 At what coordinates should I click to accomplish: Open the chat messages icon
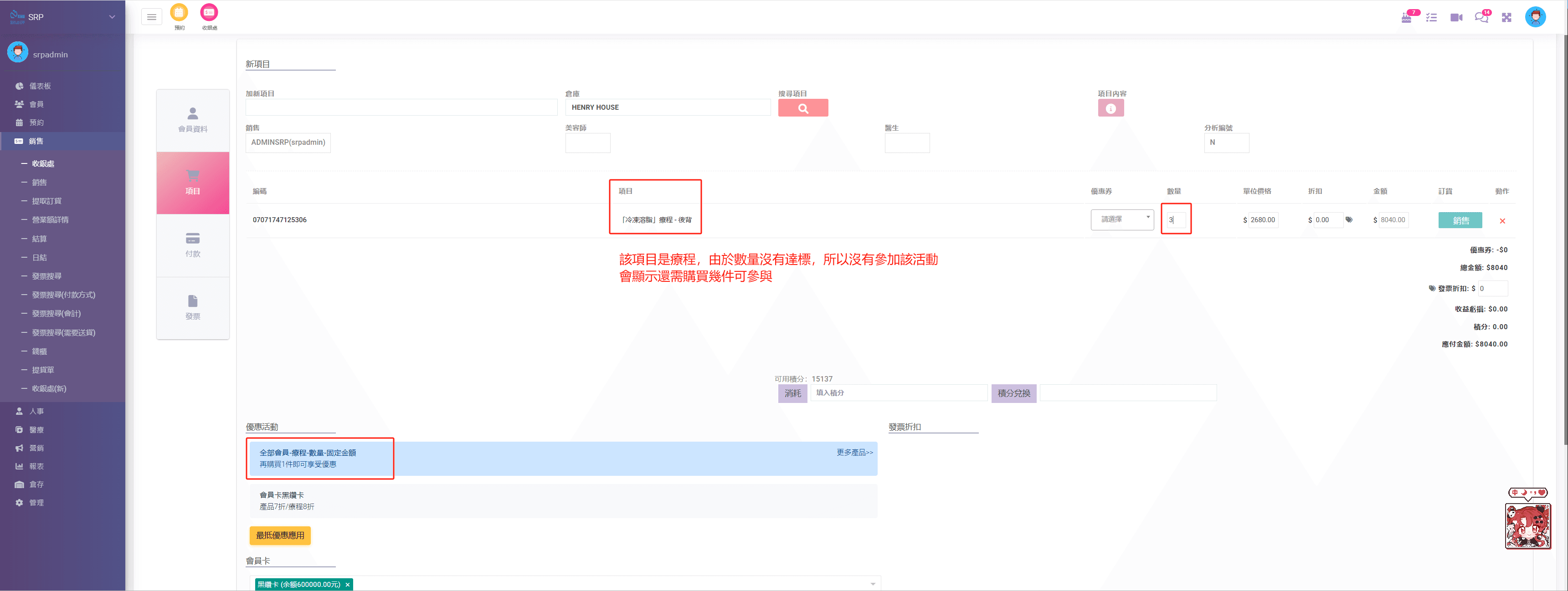point(1481,18)
